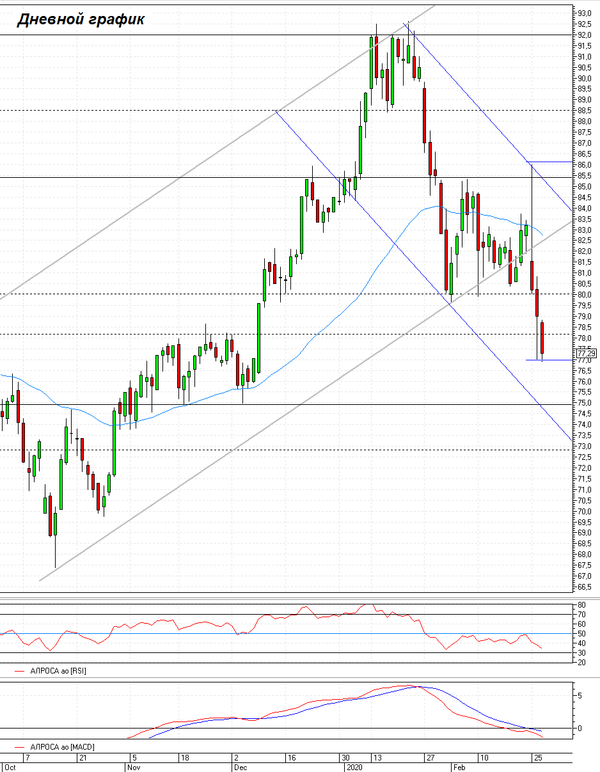Screen dimensions: 600x772
Task: Select the Dec month label on time axis
Action: [x=241, y=767]
